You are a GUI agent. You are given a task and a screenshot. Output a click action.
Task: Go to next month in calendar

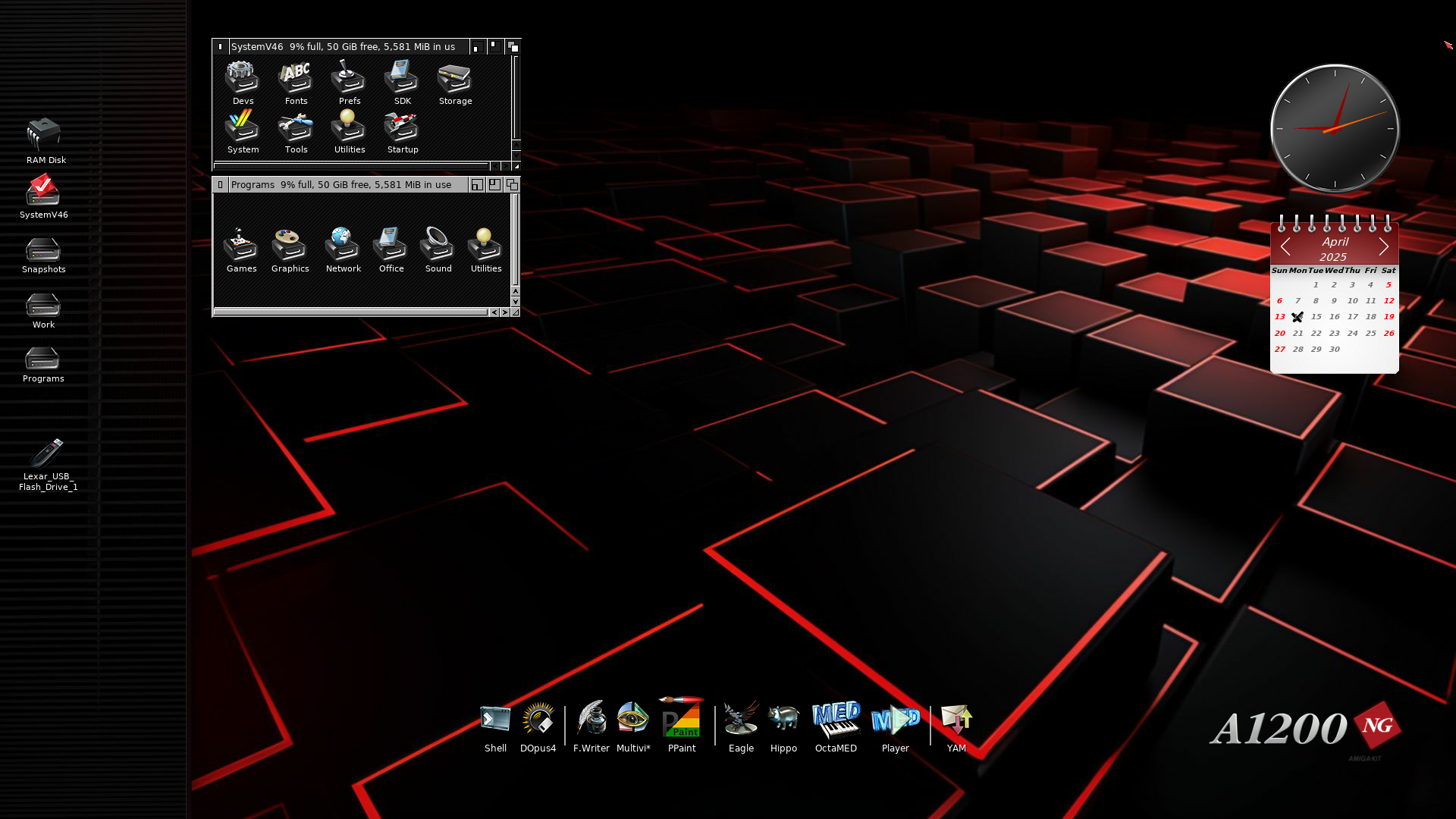1384,247
